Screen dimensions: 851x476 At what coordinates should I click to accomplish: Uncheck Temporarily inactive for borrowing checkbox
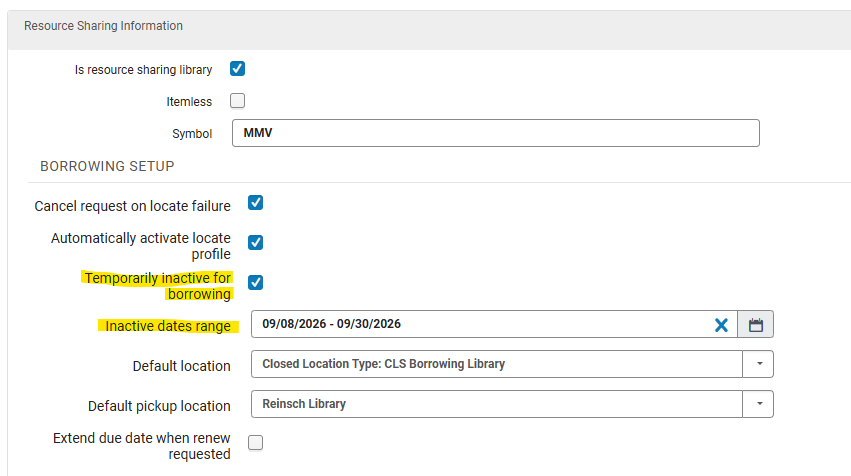255,283
